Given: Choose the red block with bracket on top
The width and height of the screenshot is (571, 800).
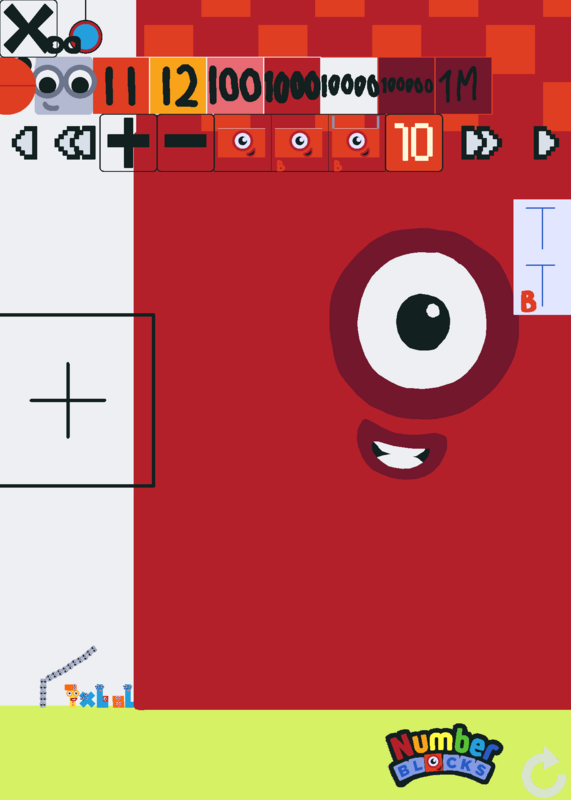Looking at the screenshot, I should pos(357,143).
